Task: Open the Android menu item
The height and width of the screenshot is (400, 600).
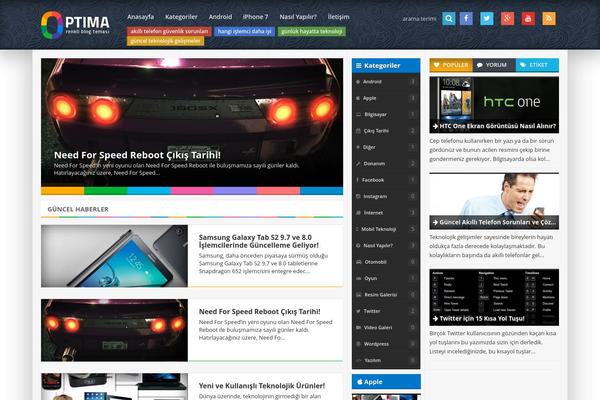Action: [x=220, y=17]
